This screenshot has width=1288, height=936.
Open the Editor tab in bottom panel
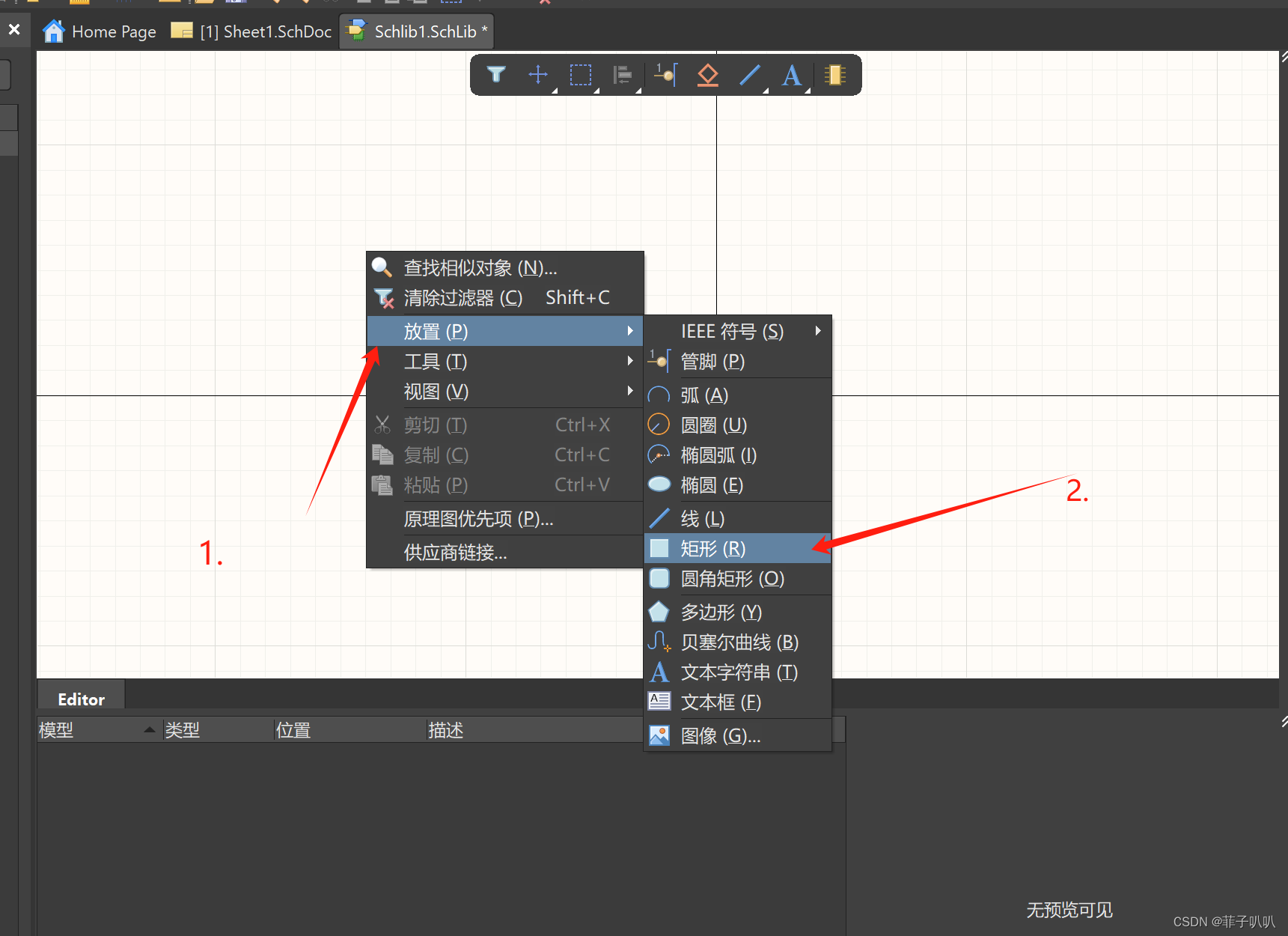pyautogui.click(x=81, y=699)
